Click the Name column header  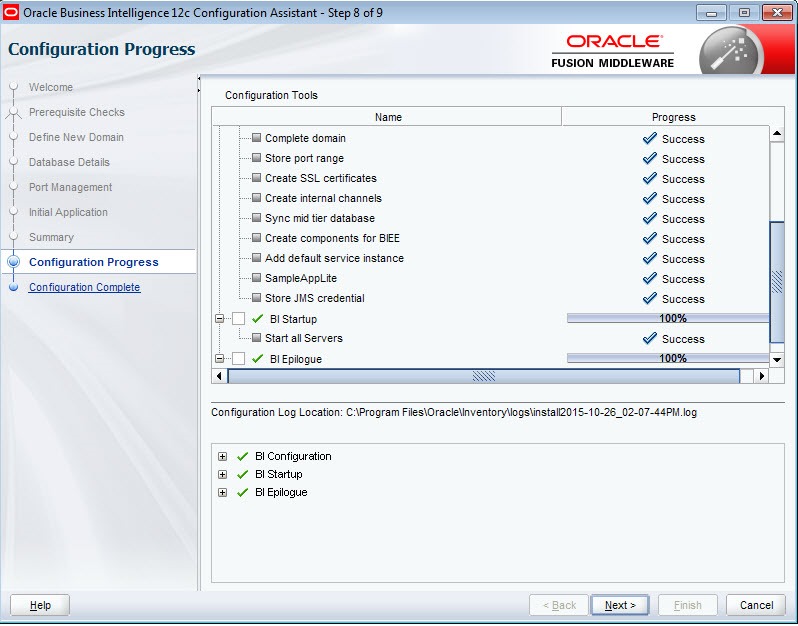[x=388, y=117]
